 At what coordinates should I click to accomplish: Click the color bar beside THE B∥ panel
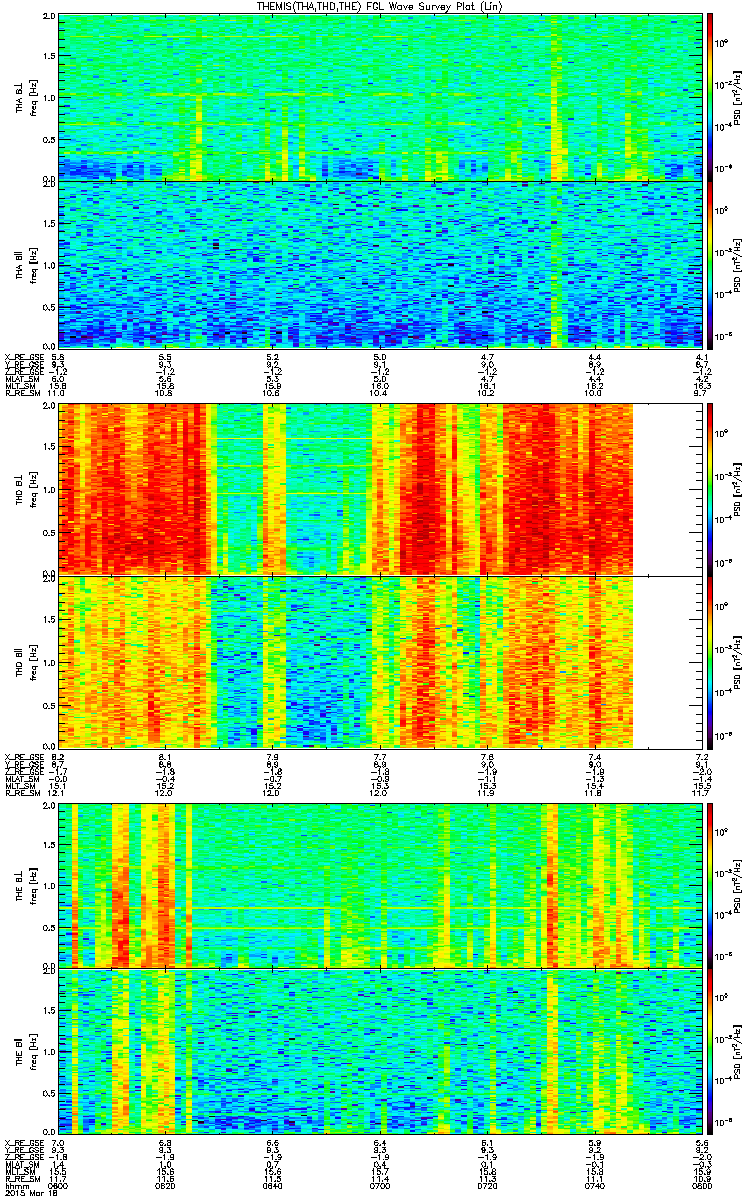[710, 1050]
